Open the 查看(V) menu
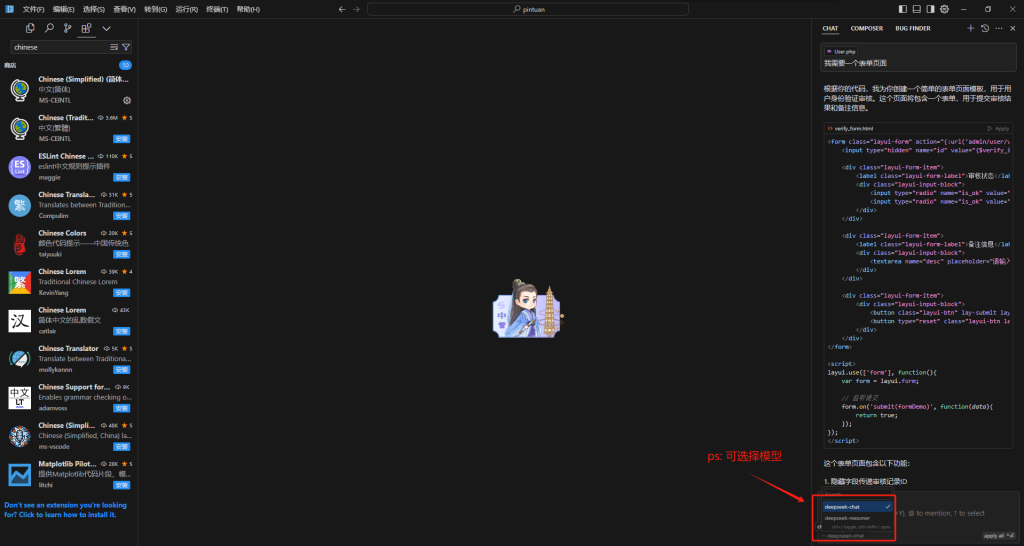1024x546 pixels. 124,9
